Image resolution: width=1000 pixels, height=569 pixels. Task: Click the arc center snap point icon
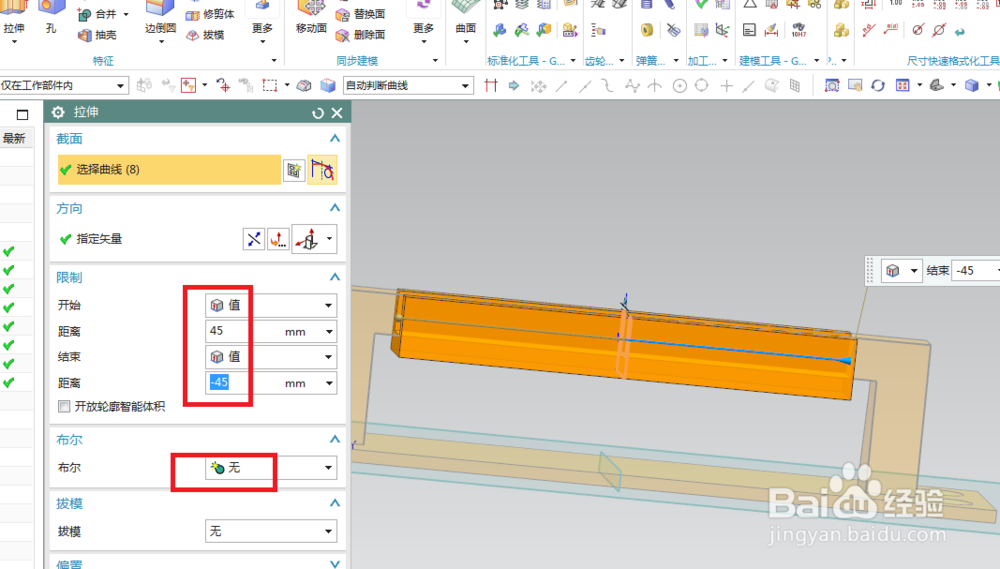point(680,85)
